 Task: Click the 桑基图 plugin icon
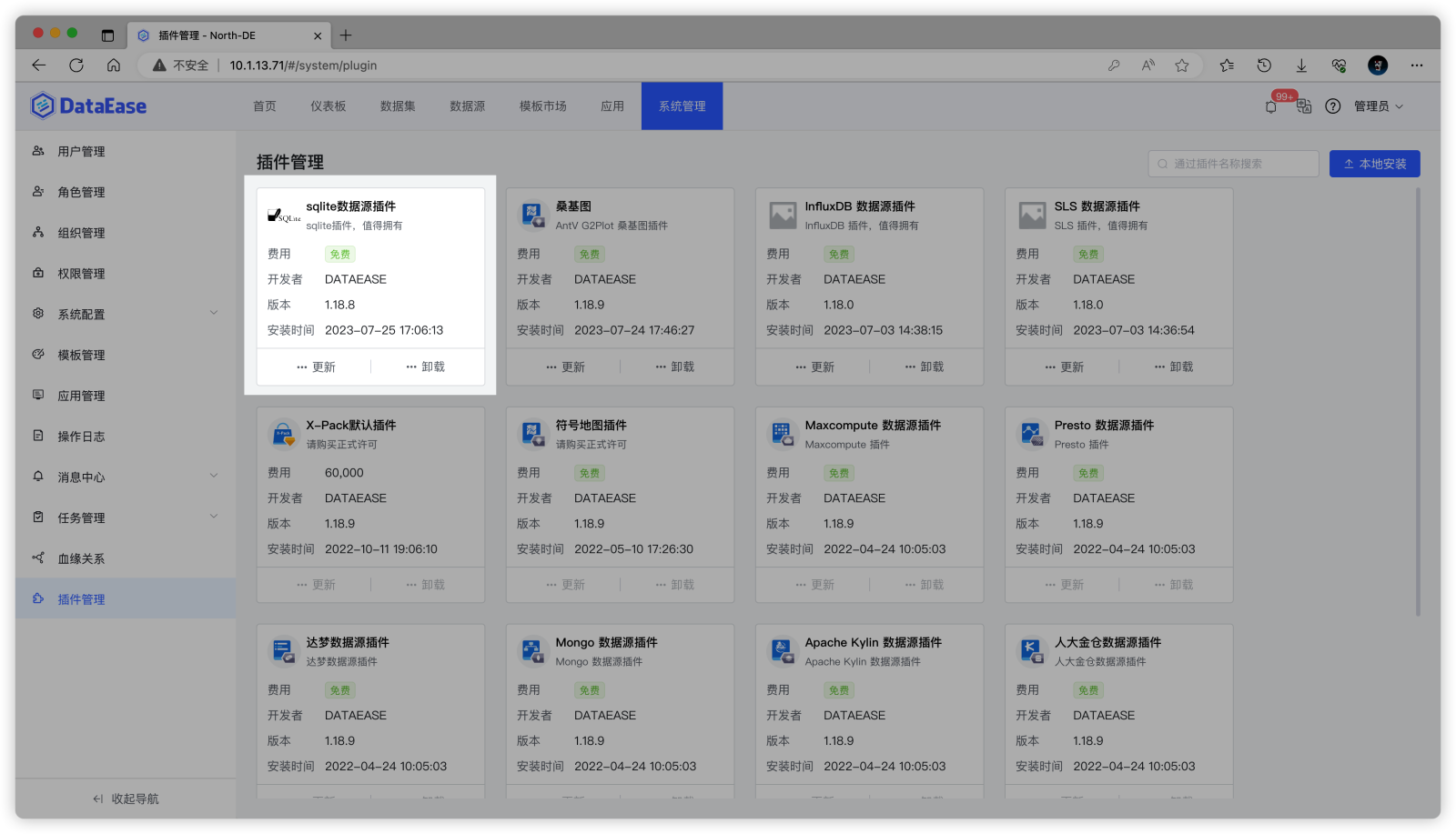tap(533, 216)
